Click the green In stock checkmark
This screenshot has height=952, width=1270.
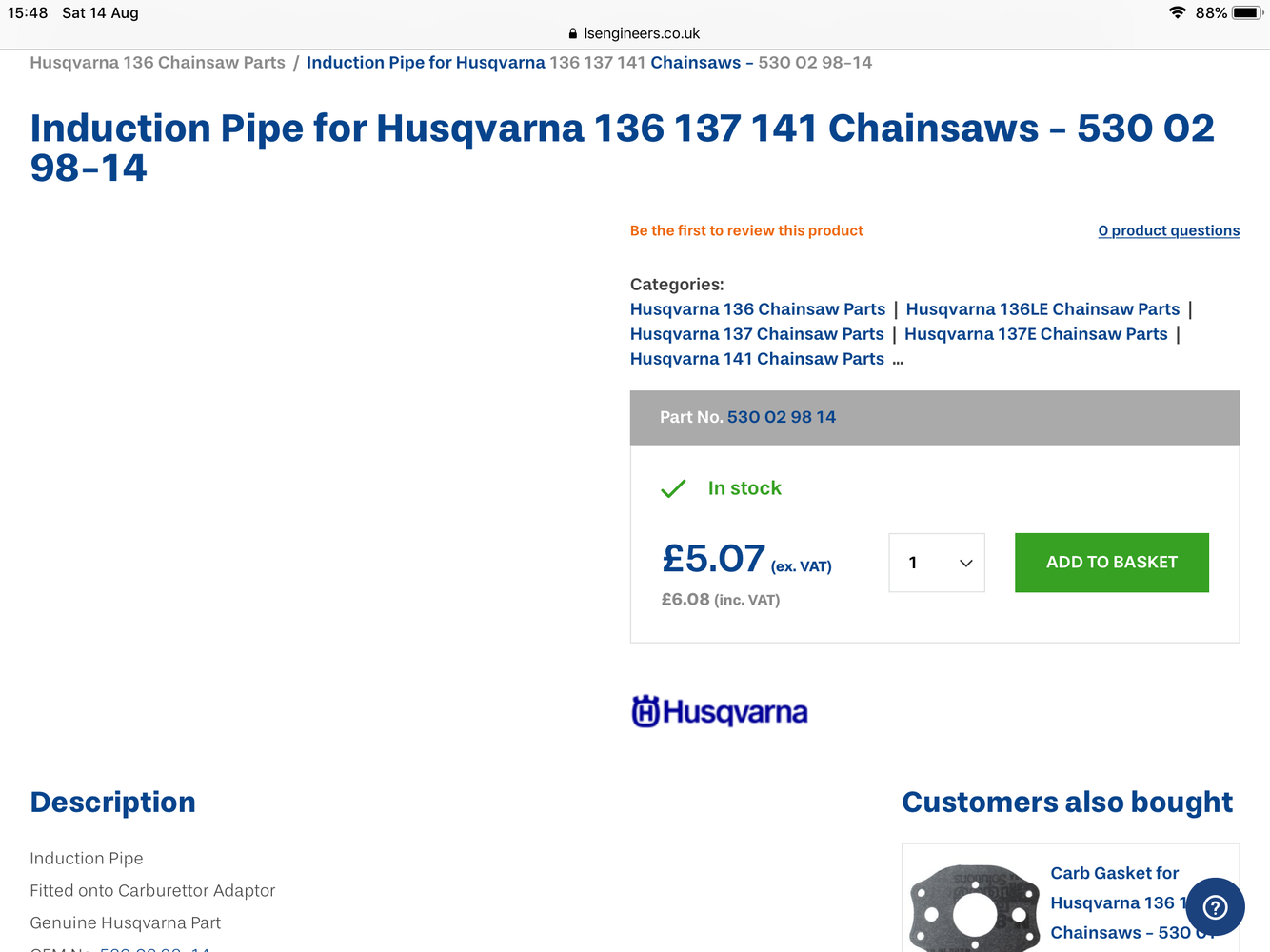click(x=673, y=488)
